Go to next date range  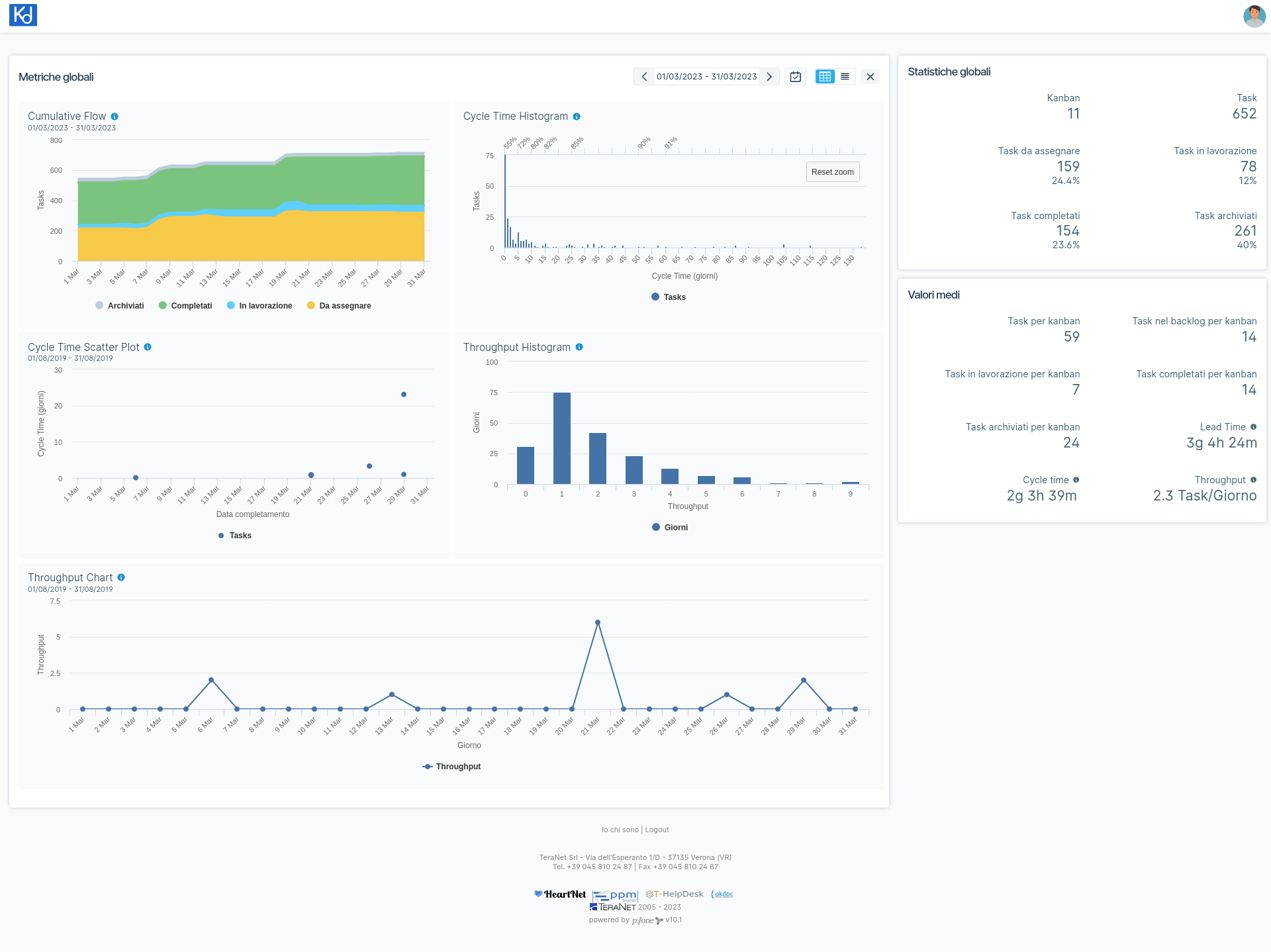(x=769, y=77)
